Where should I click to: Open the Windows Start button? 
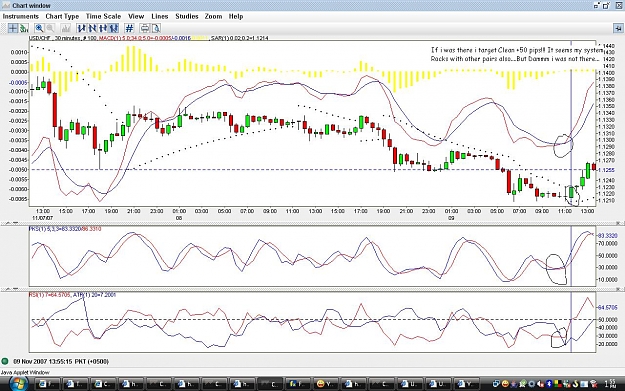[18, 384]
